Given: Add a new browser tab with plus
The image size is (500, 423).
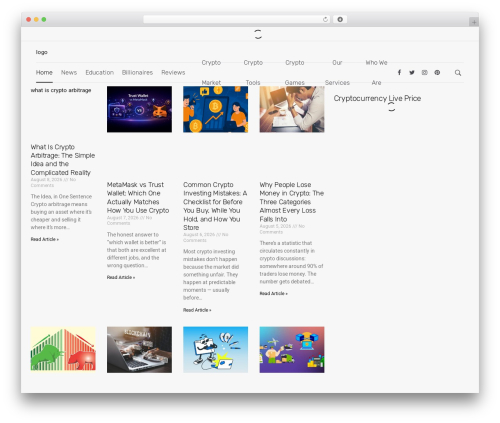Looking at the screenshot, I should (474, 22).
